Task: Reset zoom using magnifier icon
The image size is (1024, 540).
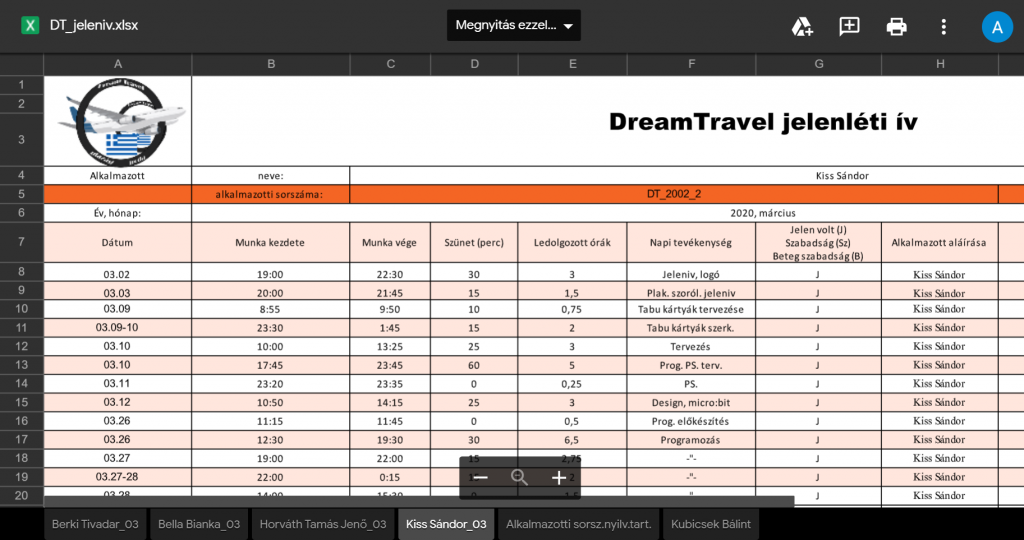Action: 519,478
